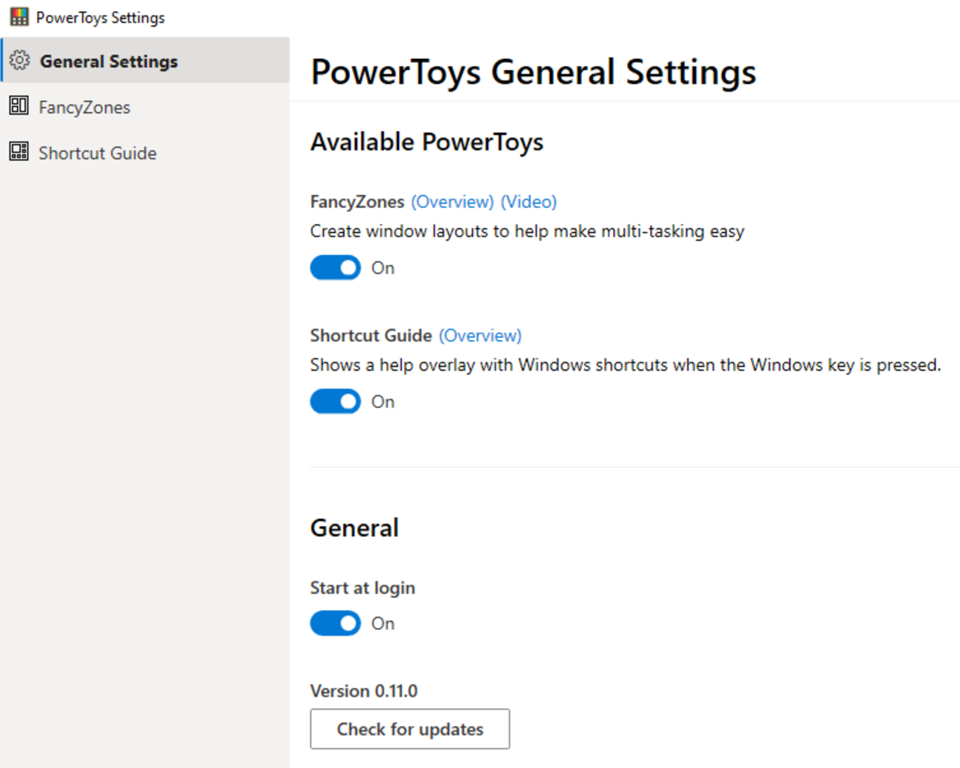Open the FancyZones Overview link

point(452,202)
